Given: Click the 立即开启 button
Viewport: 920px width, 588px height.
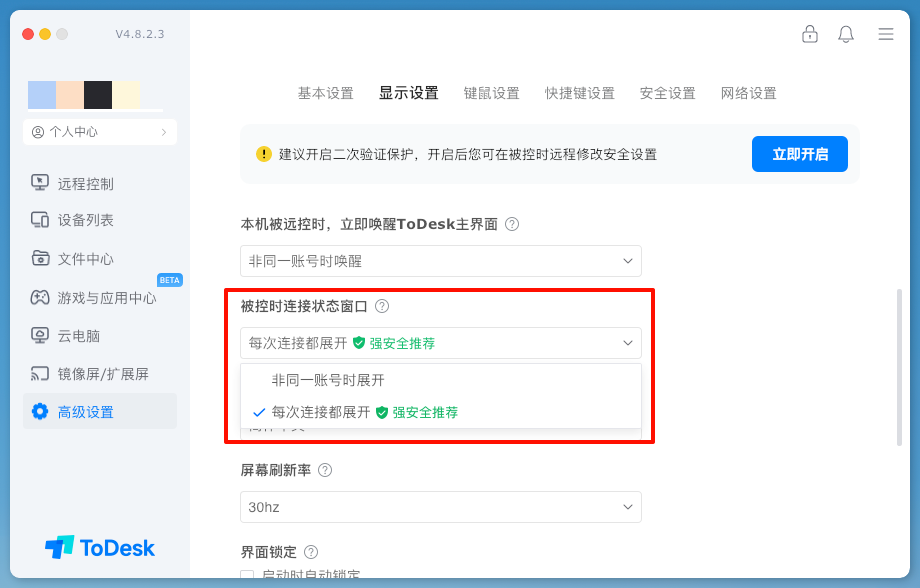Looking at the screenshot, I should click(x=799, y=154).
